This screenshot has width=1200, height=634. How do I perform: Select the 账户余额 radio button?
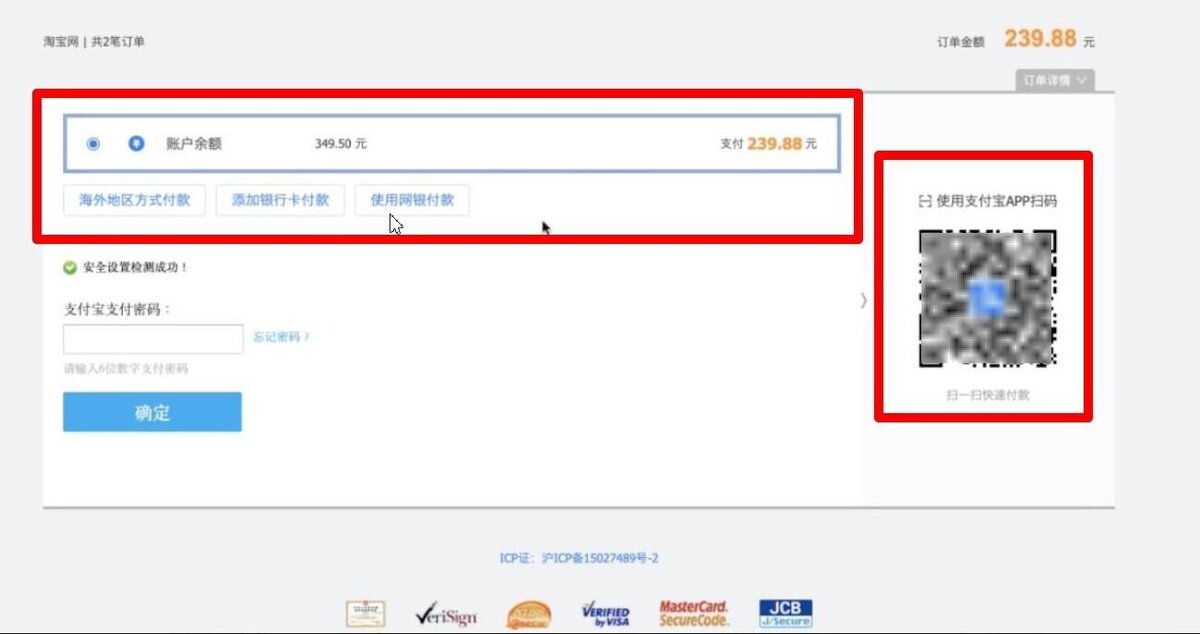93,144
